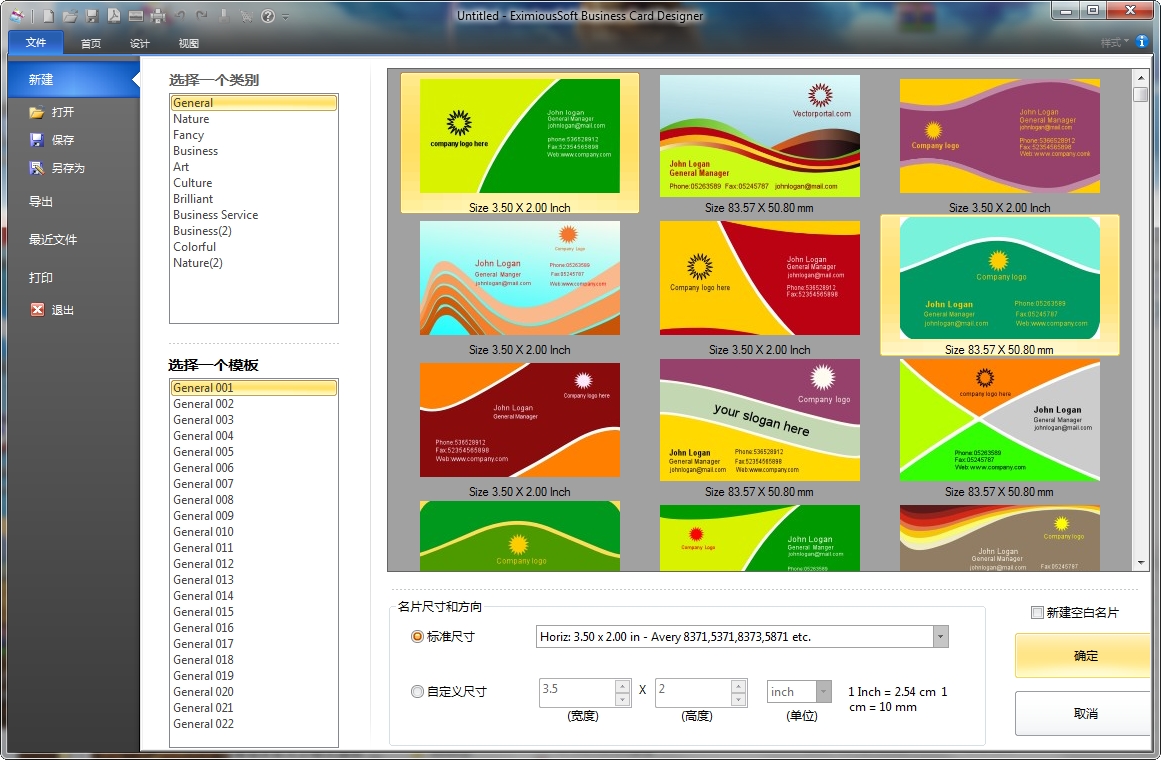Open a file via the Open folder icon
Image resolution: width=1161 pixels, height=760 pixels.
(69, 15)
